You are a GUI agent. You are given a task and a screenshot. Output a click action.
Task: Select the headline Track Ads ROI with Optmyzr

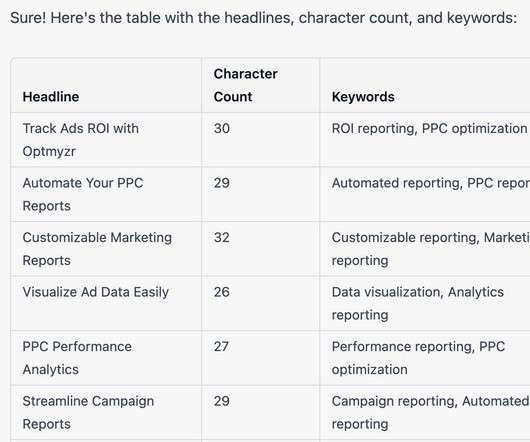[x=80, y=140]
